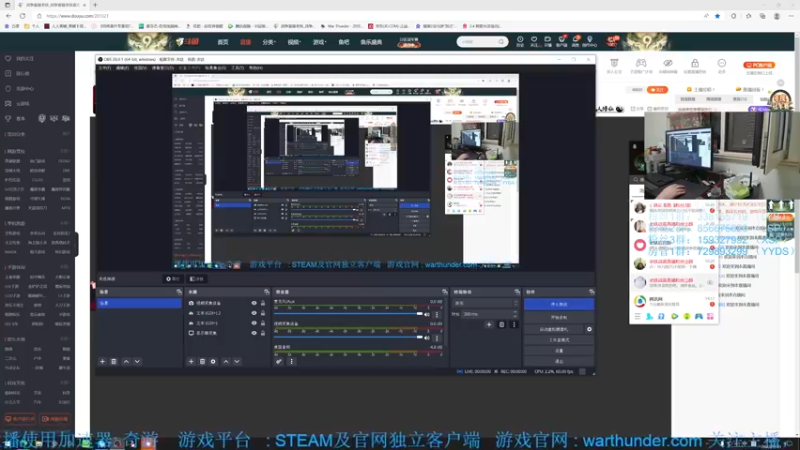
Task: Hide the 视频采集设备 source eye icon
Action: coord(254,303)
